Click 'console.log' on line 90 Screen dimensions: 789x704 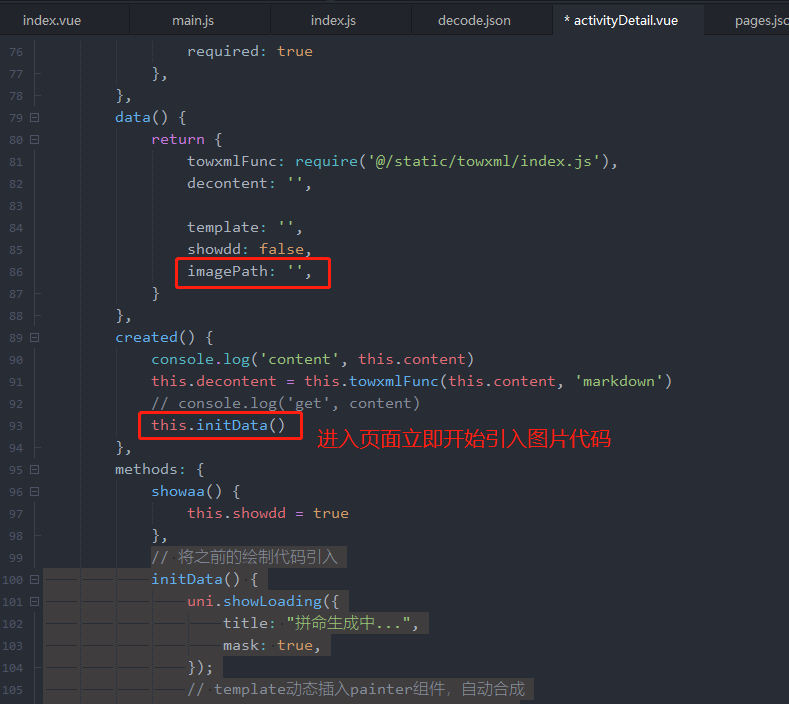point(200,359)
